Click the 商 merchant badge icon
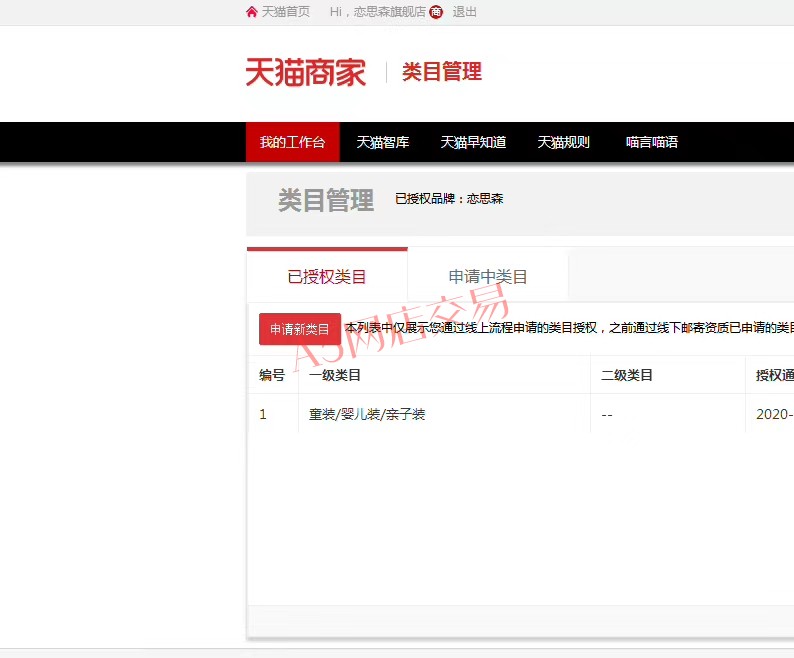 (x=436, y=12)
